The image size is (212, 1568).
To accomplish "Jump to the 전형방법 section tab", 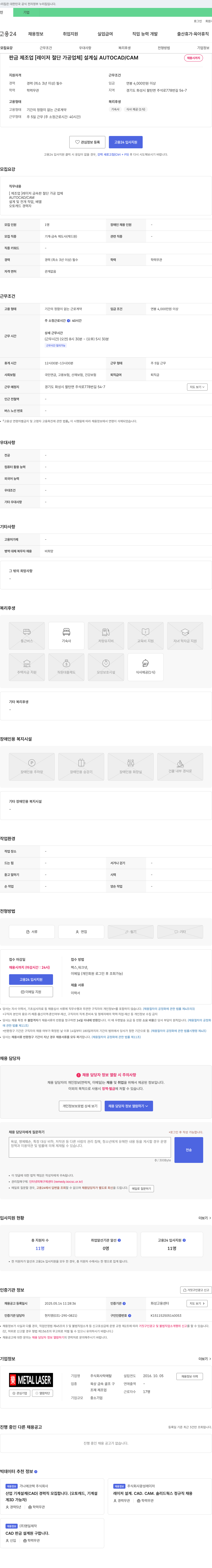I will 164,47.
